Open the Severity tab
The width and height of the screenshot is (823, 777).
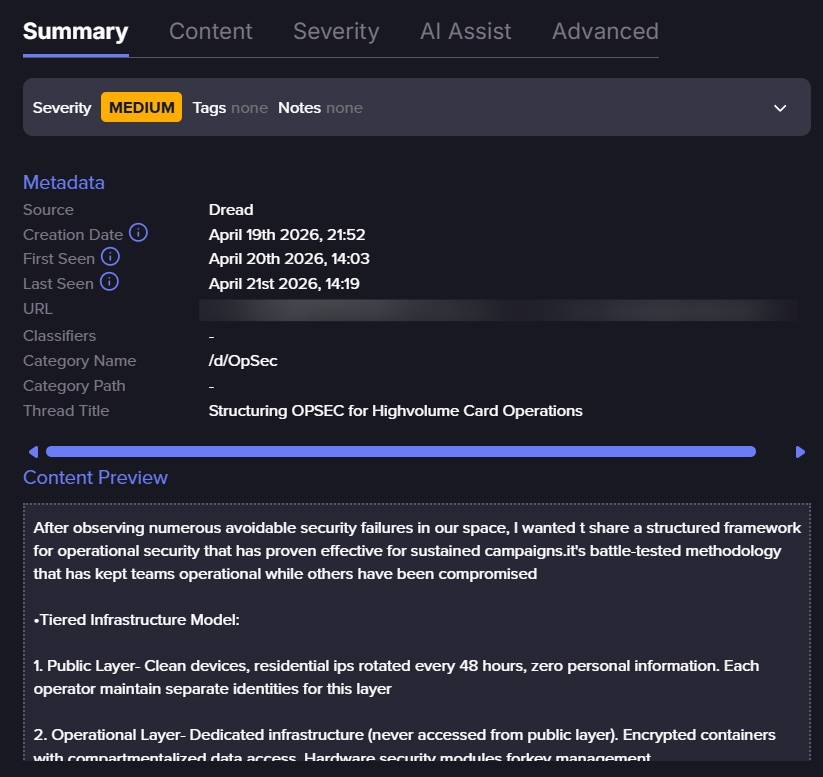pyautogui.click(x=336, y=31)
